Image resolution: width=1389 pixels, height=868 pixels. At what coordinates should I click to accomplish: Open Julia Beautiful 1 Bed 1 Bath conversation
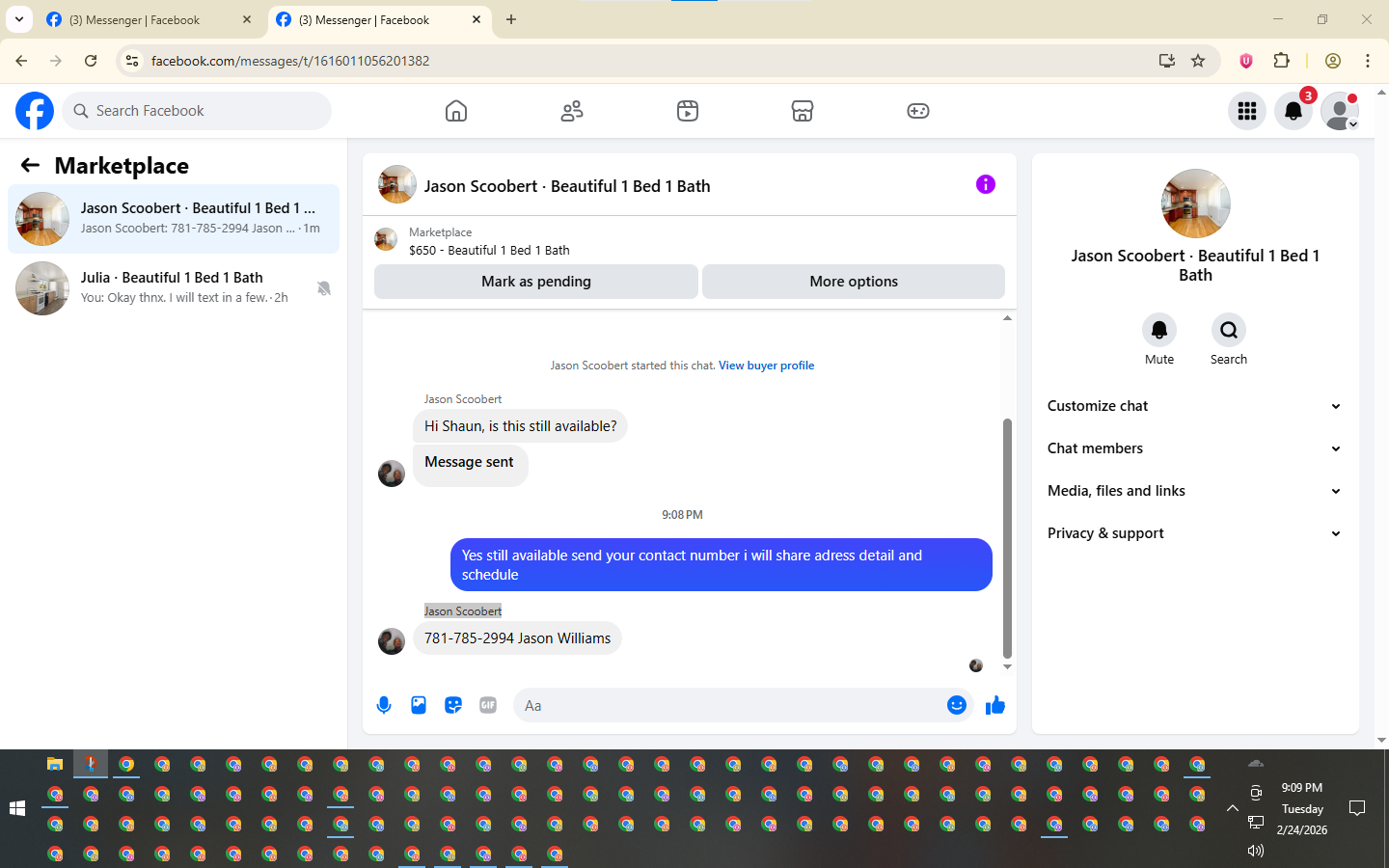(174, 288)
